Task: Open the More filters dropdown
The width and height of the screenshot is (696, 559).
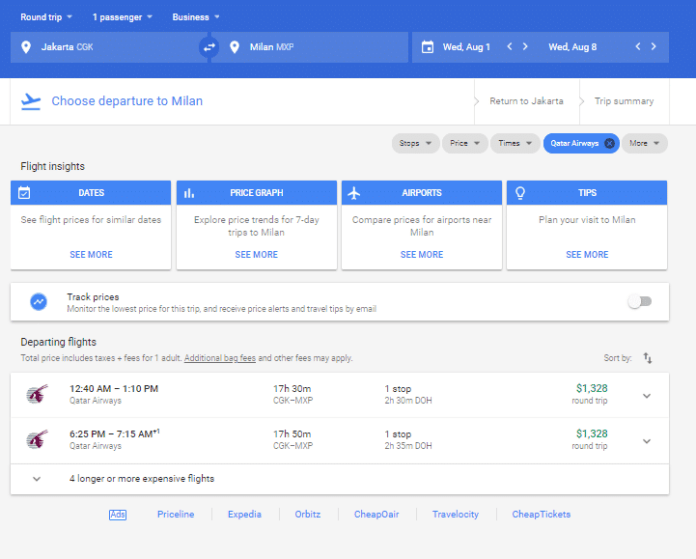Action: 645,143
